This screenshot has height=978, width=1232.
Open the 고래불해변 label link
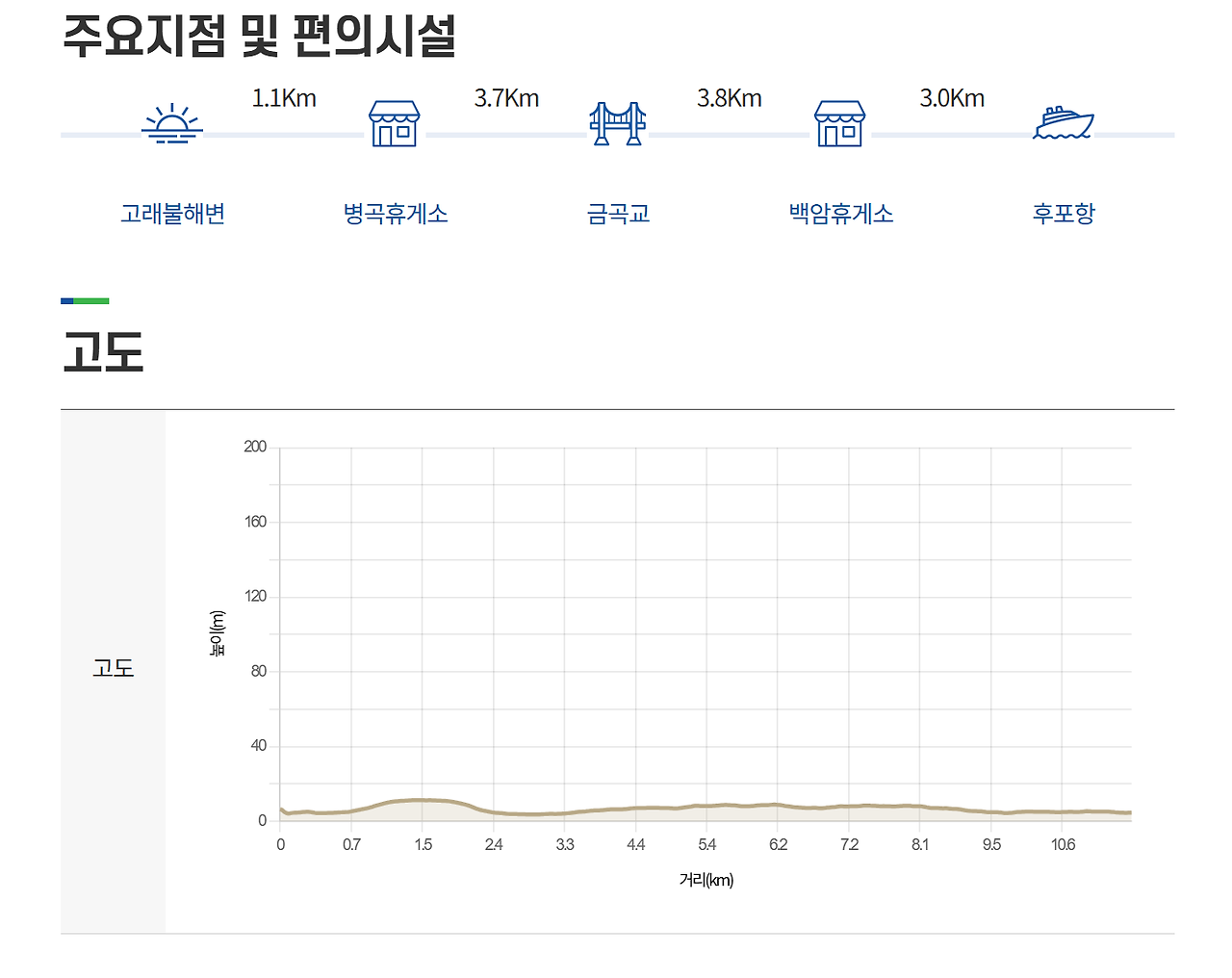[172, 214]
